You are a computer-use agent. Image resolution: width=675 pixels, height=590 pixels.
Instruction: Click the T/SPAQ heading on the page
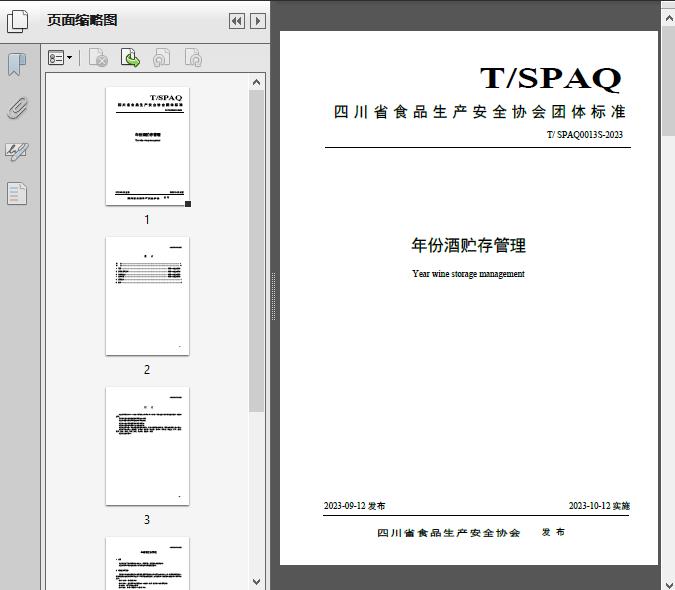551,78
